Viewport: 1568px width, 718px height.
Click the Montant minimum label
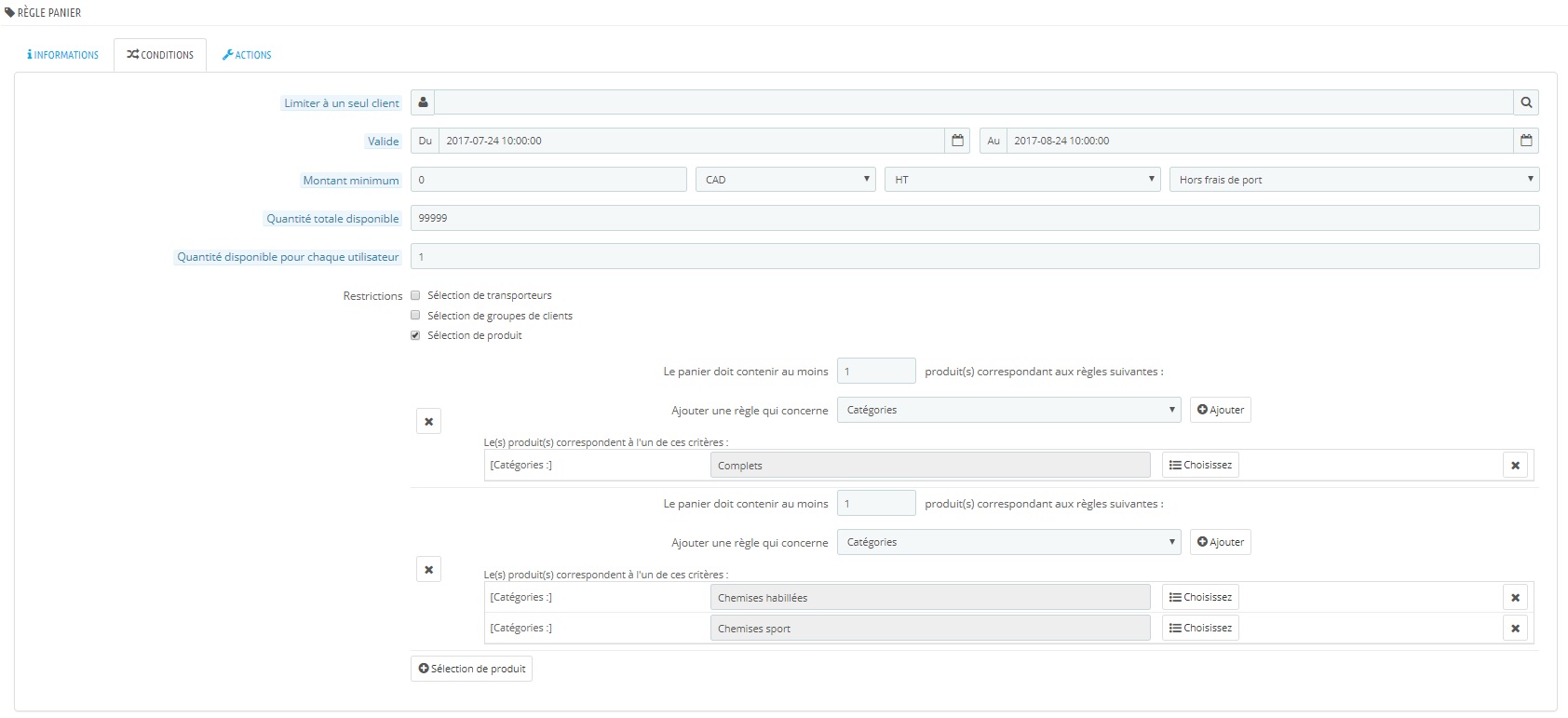(x=350, y=181)
